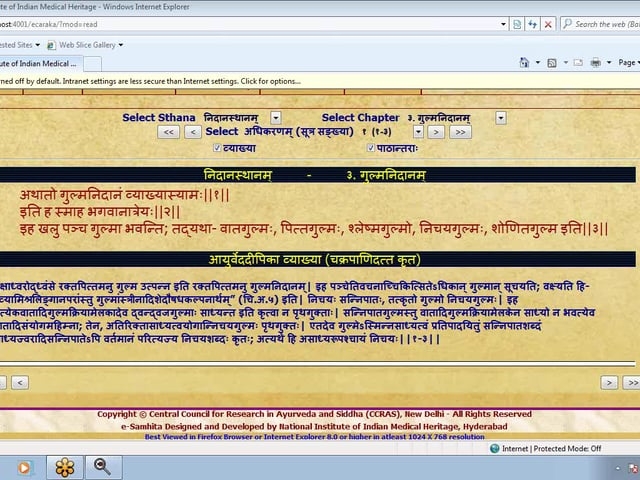Open the flower icon taskbar application
Image resolution: width=640 pixels, height=480 pixels.
coord(65,467)
